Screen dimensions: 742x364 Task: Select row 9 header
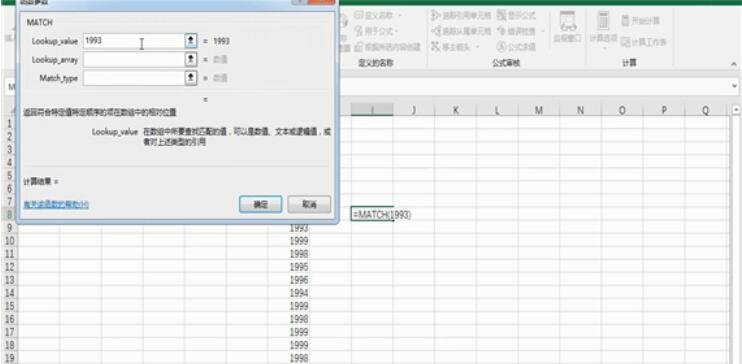9,228
